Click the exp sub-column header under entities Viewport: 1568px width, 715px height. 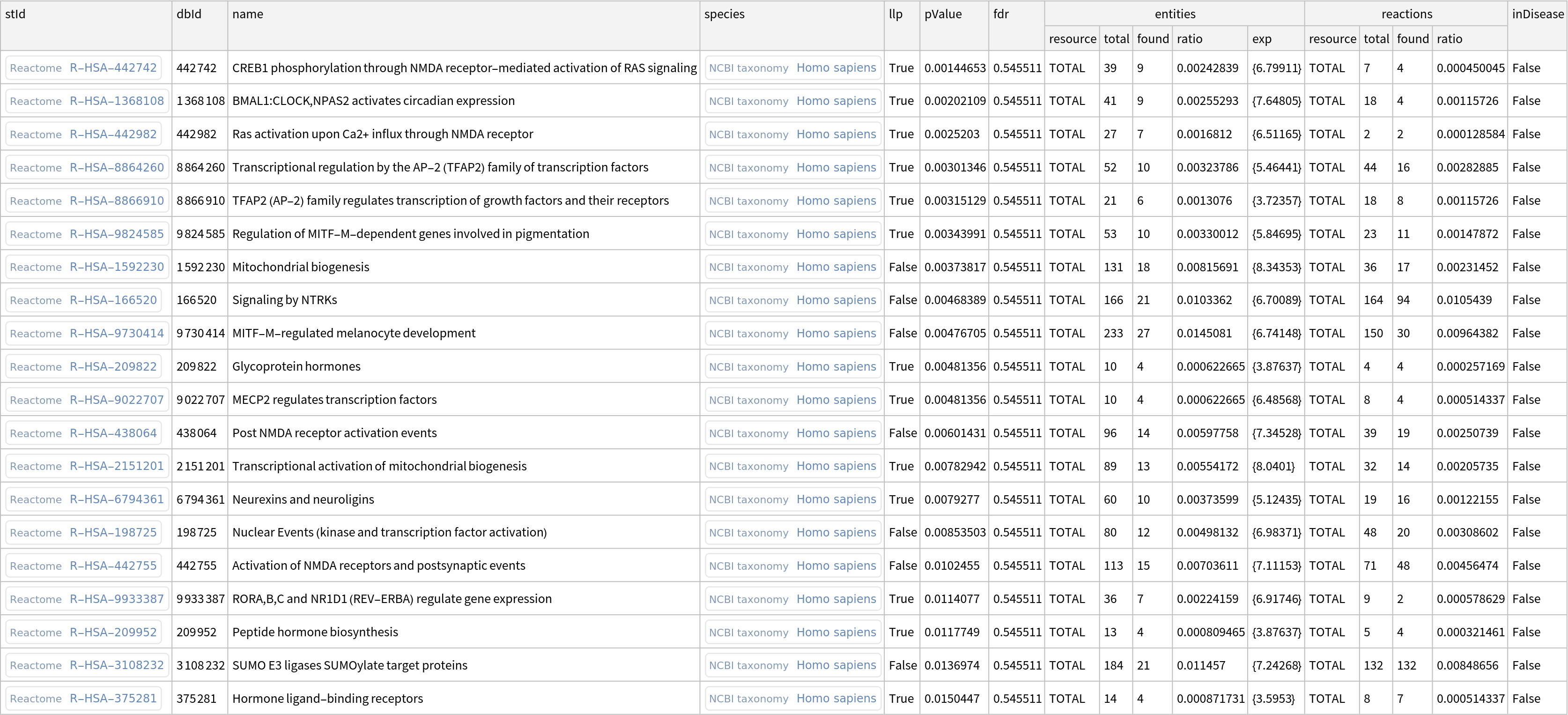tap(1262, 39)
